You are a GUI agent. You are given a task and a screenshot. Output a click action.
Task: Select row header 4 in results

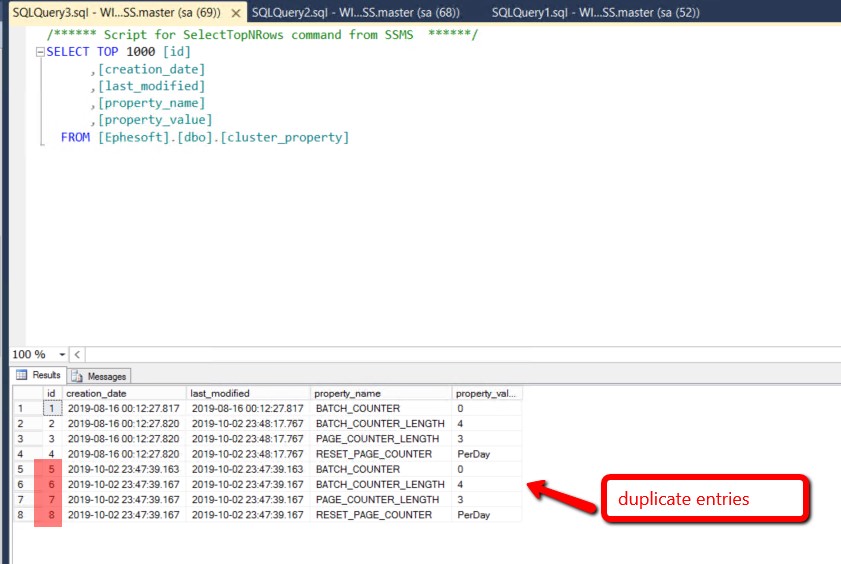pyautogui.click(x=28, y=454)
